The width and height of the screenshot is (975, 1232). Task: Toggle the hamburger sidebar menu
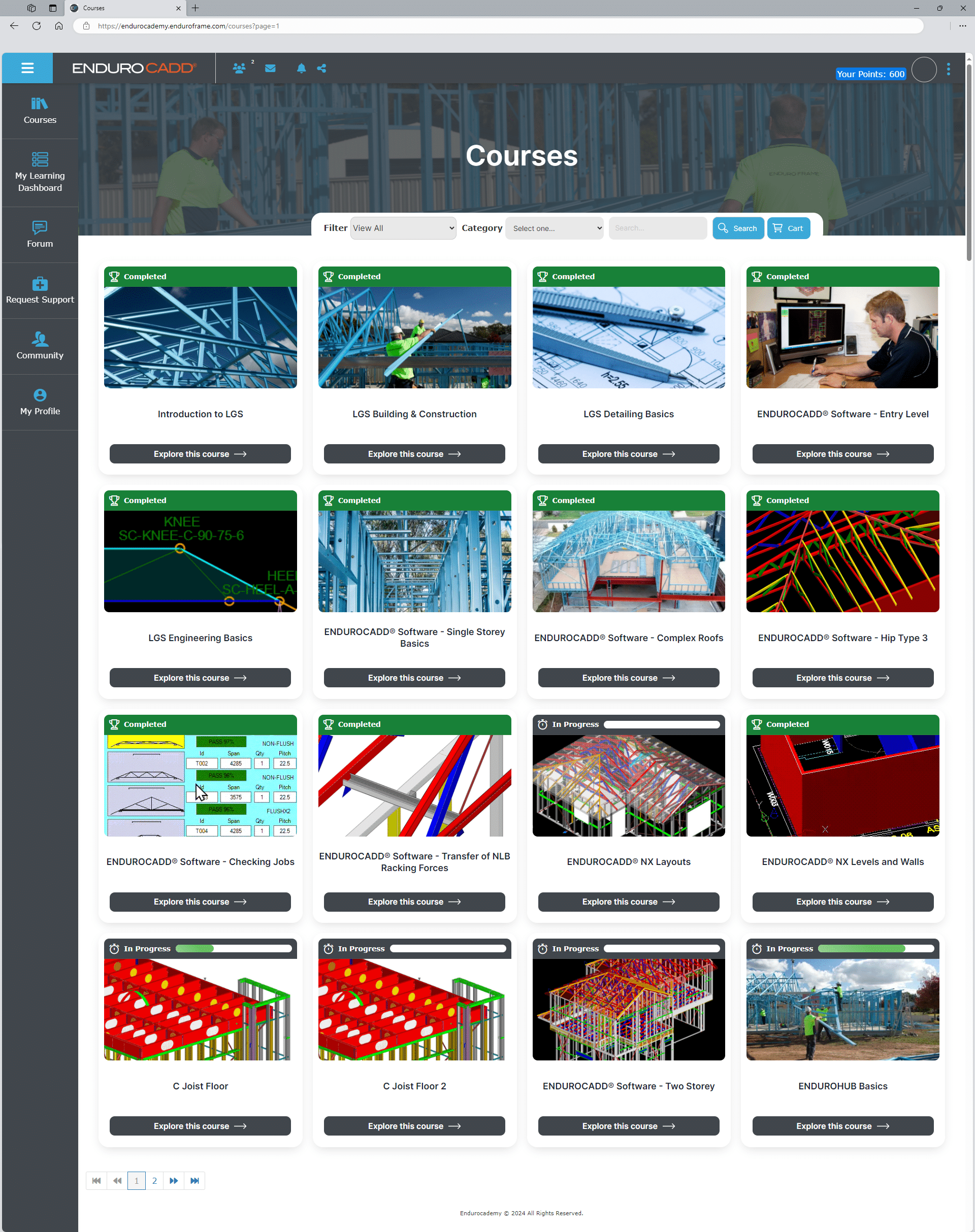pyautogui.click(x=27, y=69)
